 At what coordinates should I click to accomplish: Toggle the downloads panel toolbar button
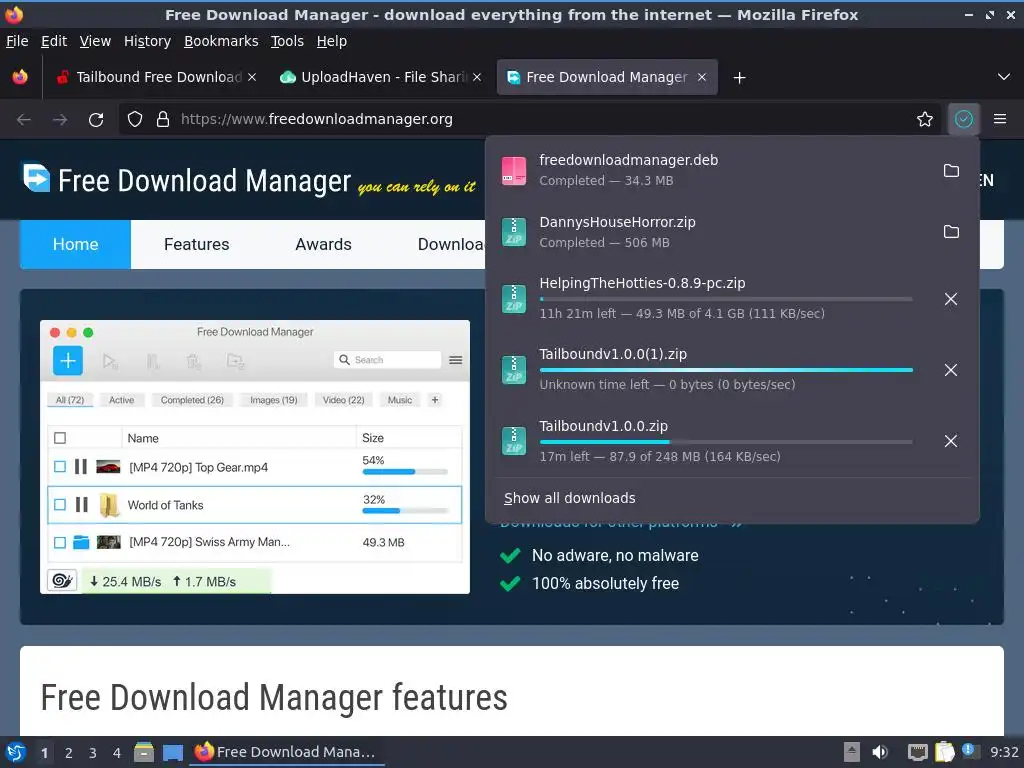[x=964, y=119]
